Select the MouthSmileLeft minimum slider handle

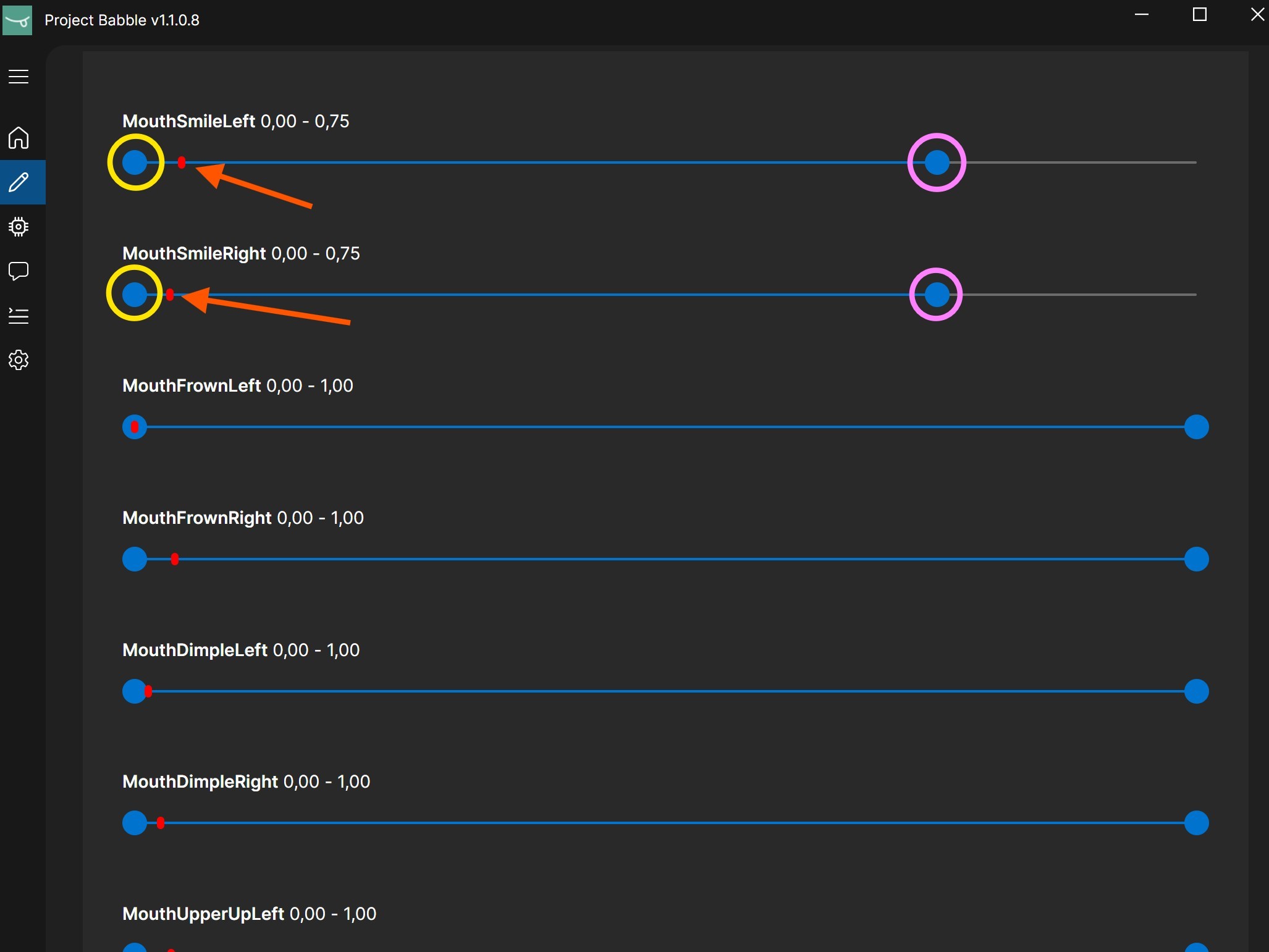pos(135,162)
